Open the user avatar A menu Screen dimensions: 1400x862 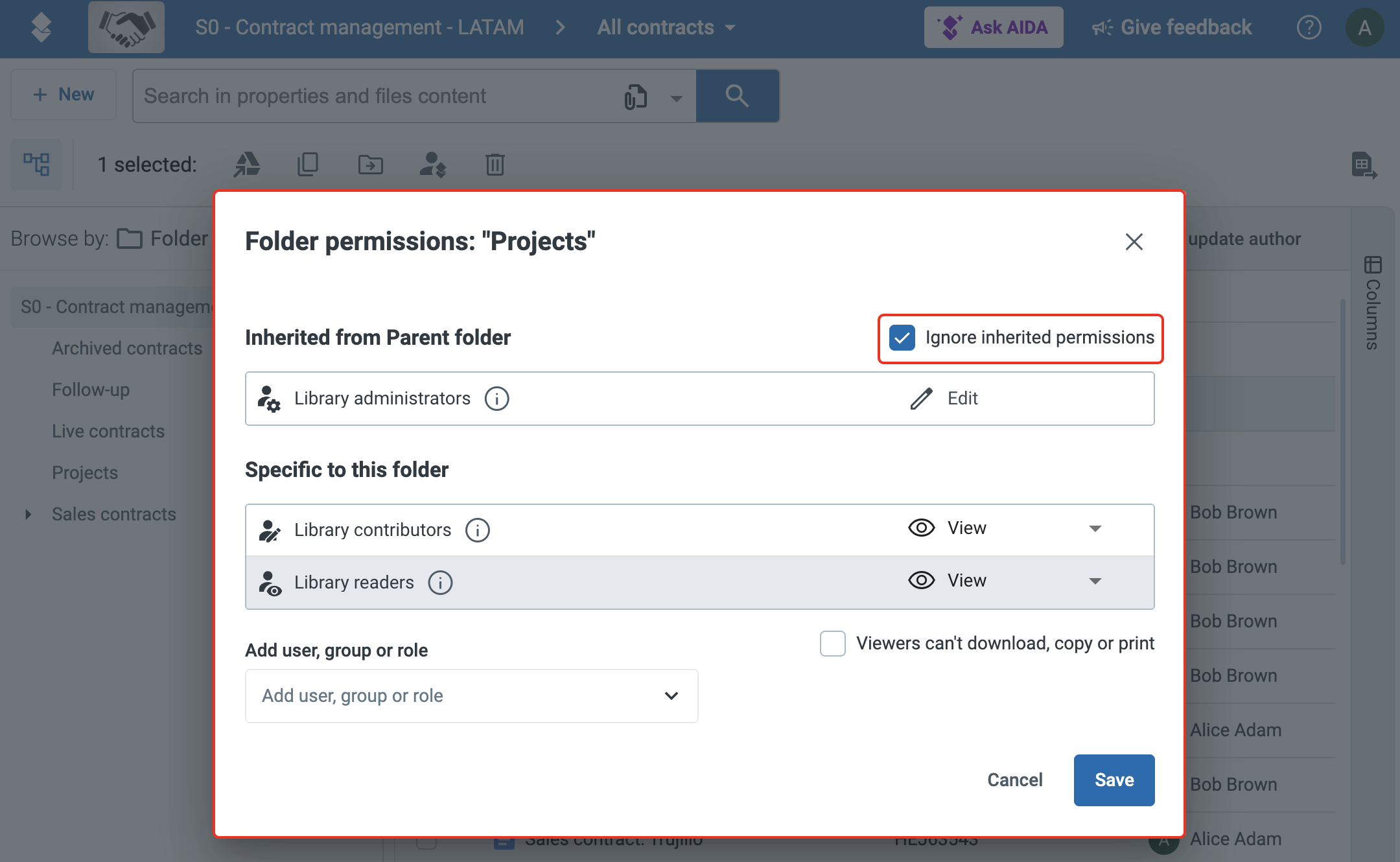1364,27
